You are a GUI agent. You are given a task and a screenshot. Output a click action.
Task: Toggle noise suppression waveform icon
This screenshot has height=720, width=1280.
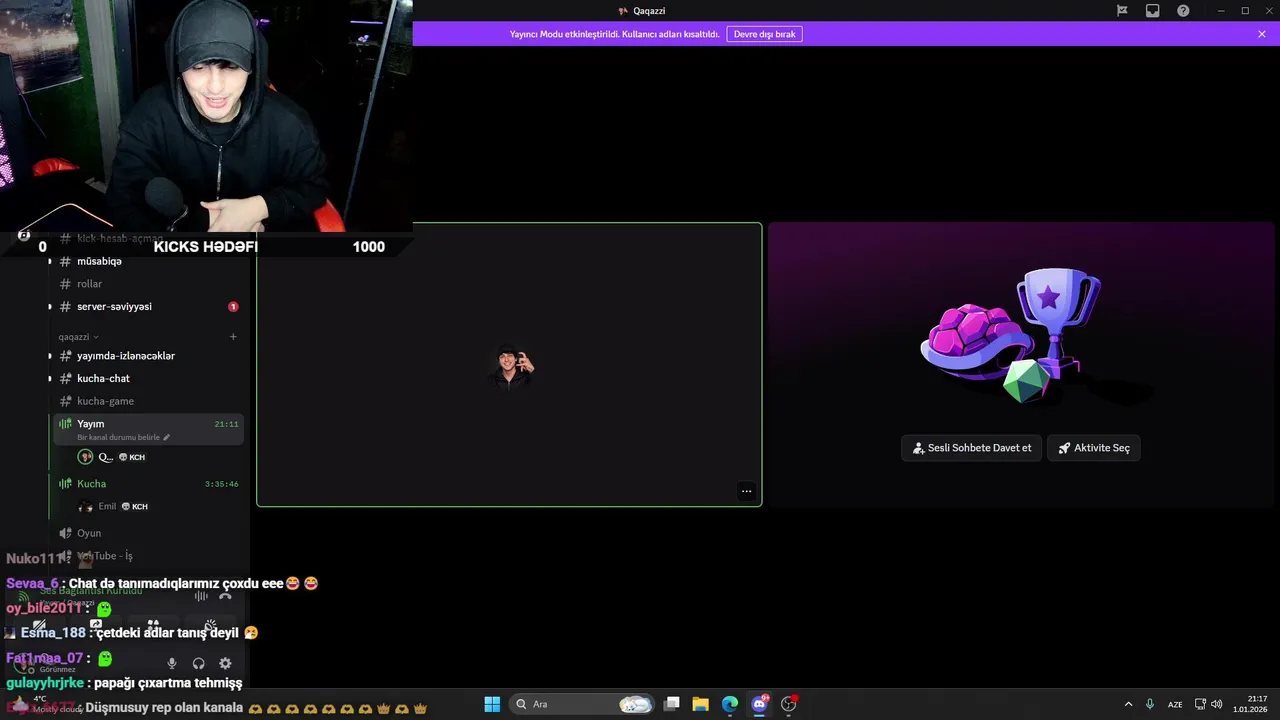201,596
